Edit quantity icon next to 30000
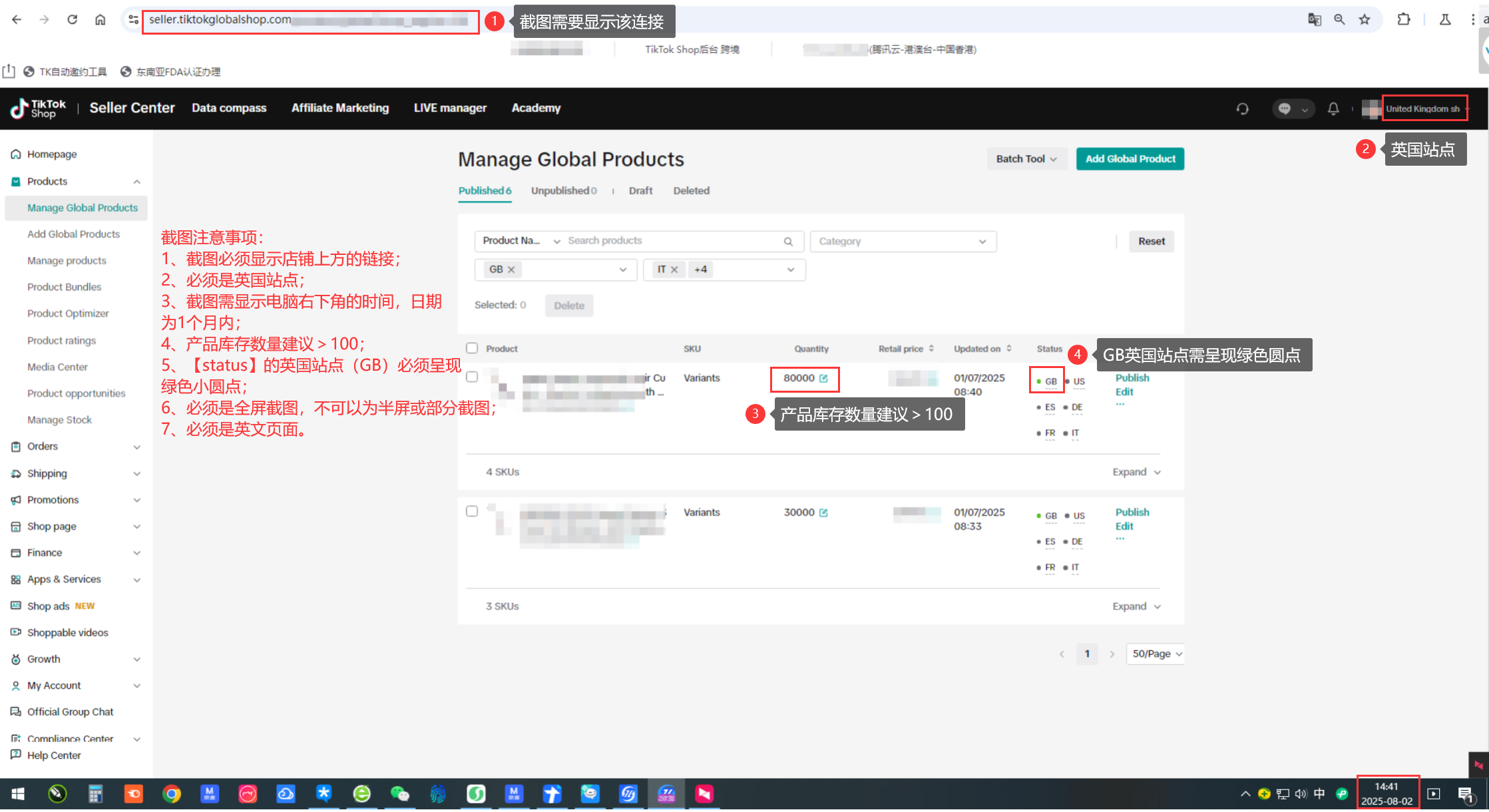Screen dimensions: 1489x812 click(x=824, y=512)
